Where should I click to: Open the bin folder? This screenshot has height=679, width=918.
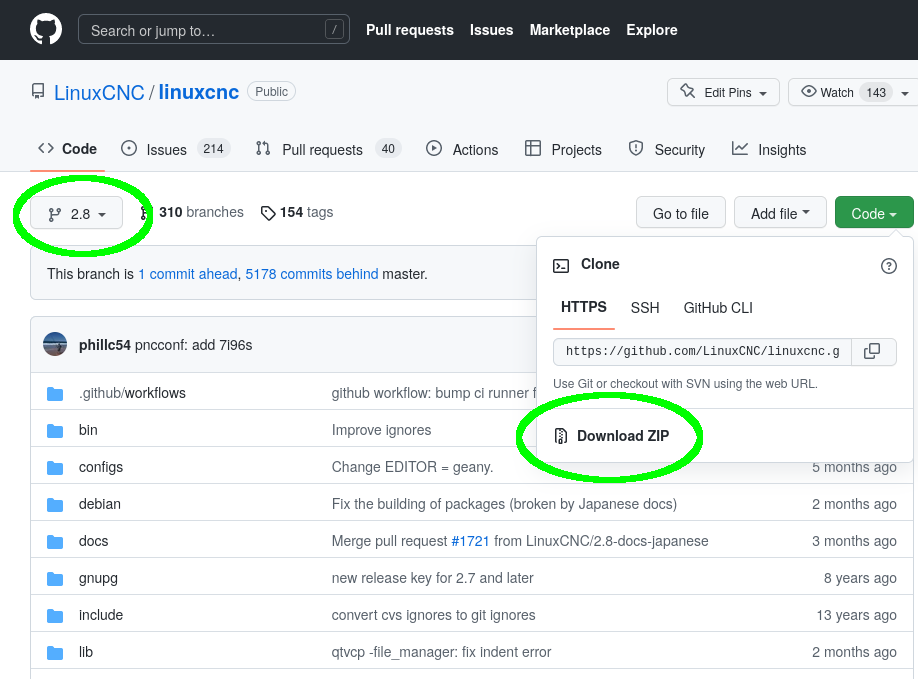coord(88,430)
